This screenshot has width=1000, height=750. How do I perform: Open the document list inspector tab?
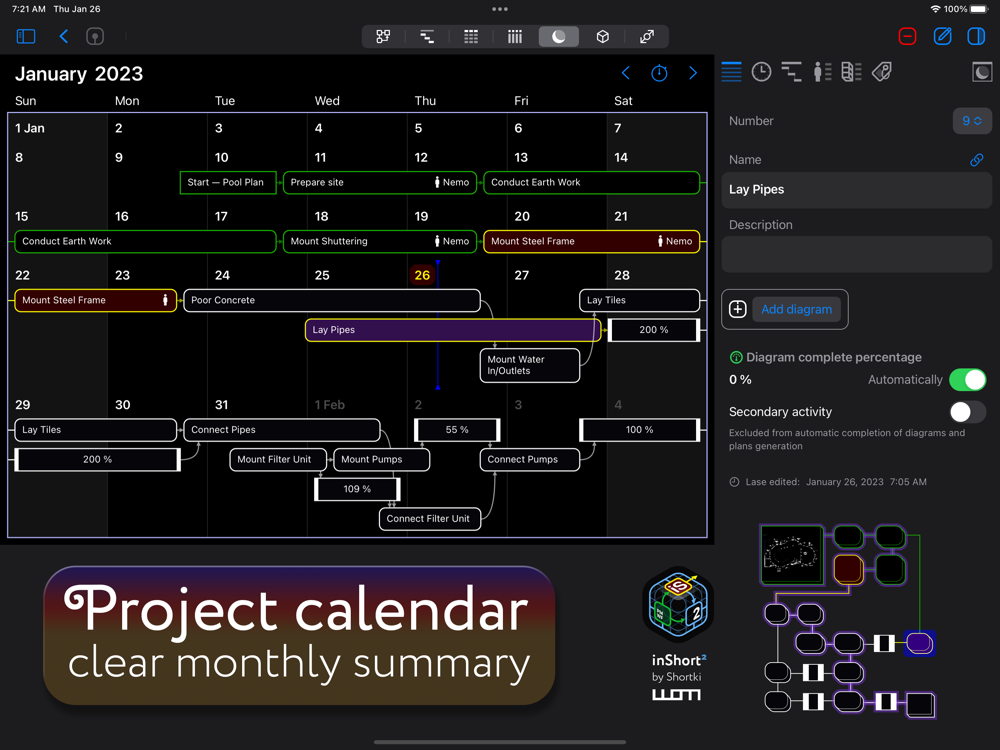point(851,71)
